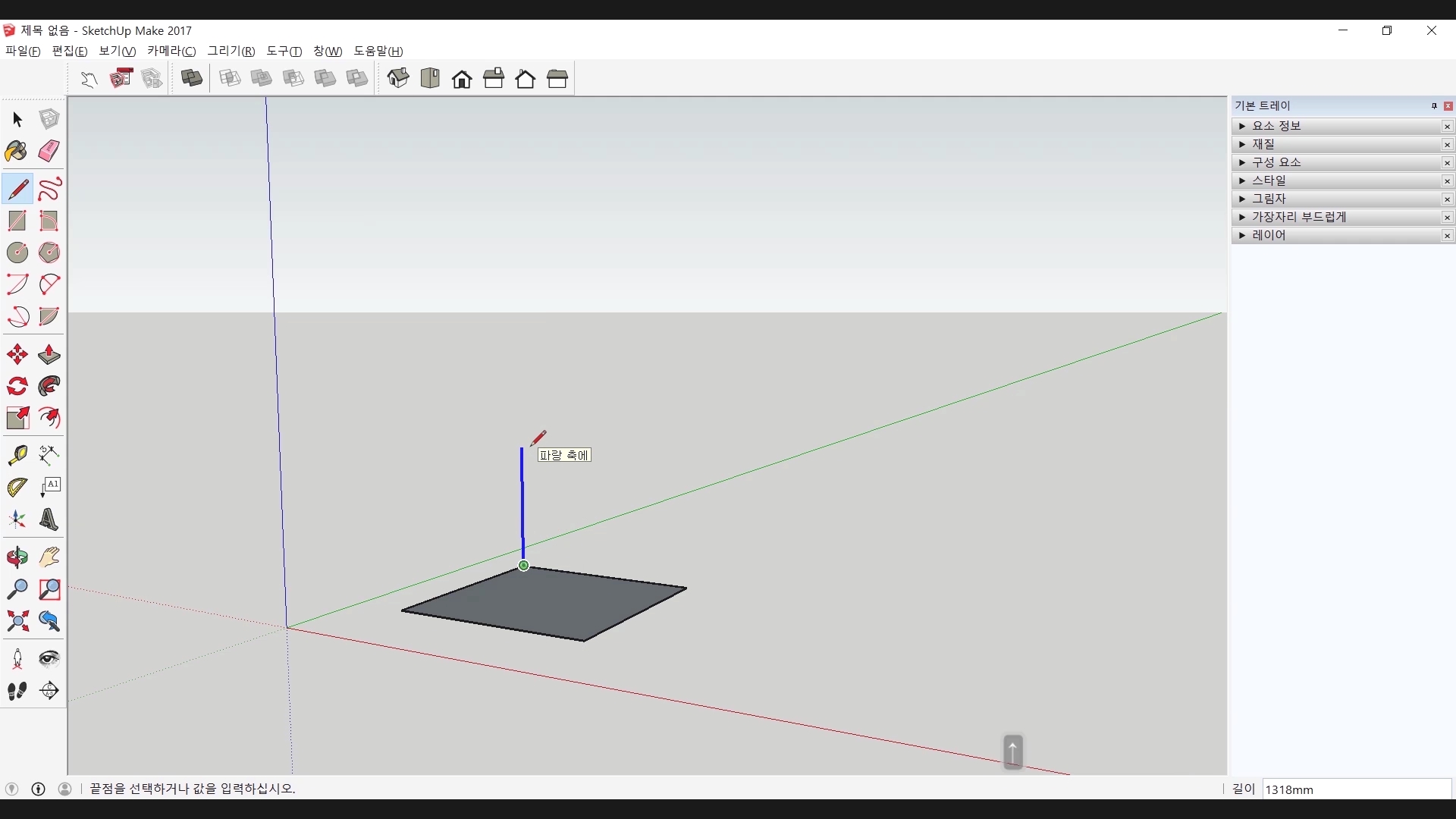
Task: Select the Orbit tool
Action: 17,558
